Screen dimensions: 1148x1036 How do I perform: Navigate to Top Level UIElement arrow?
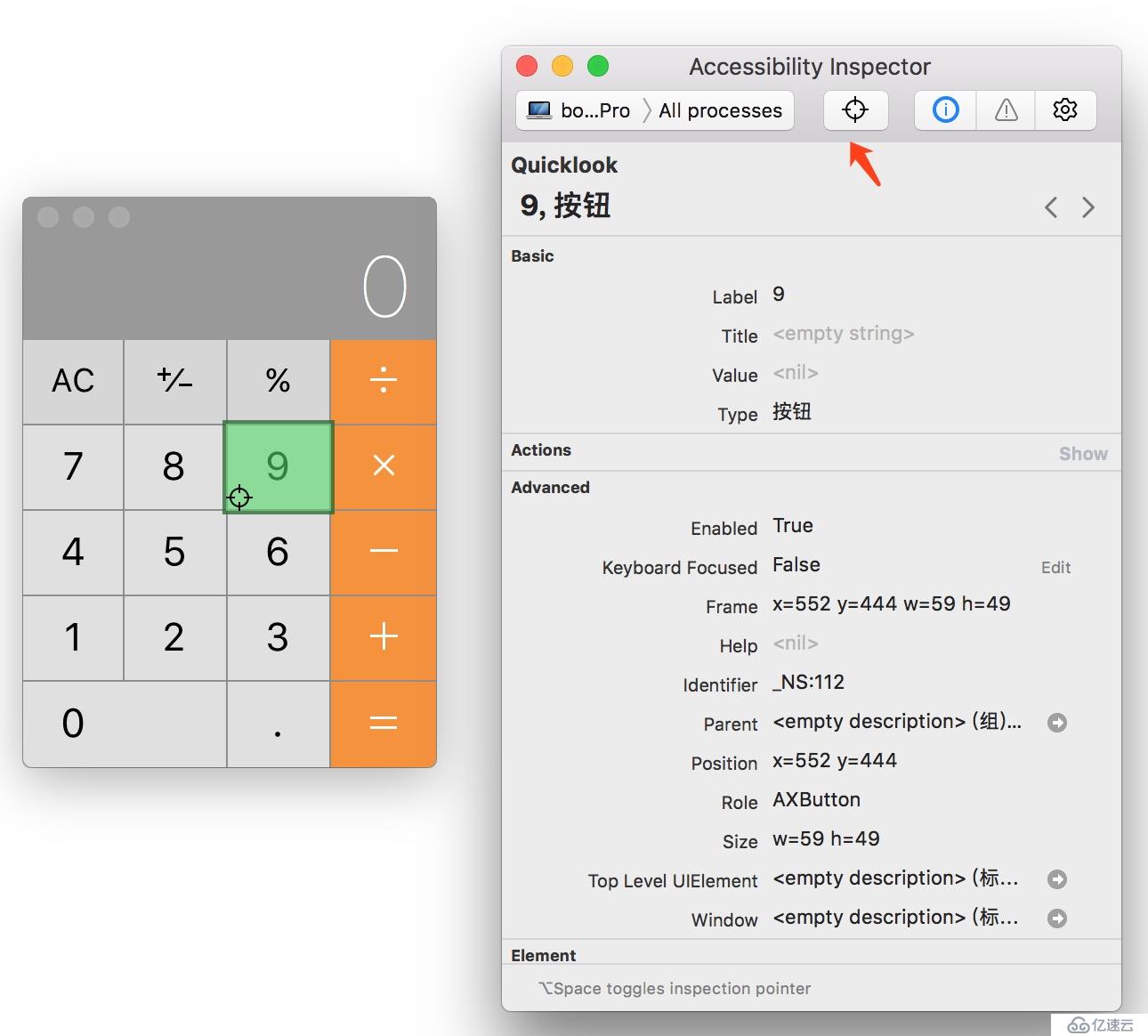1057,879
